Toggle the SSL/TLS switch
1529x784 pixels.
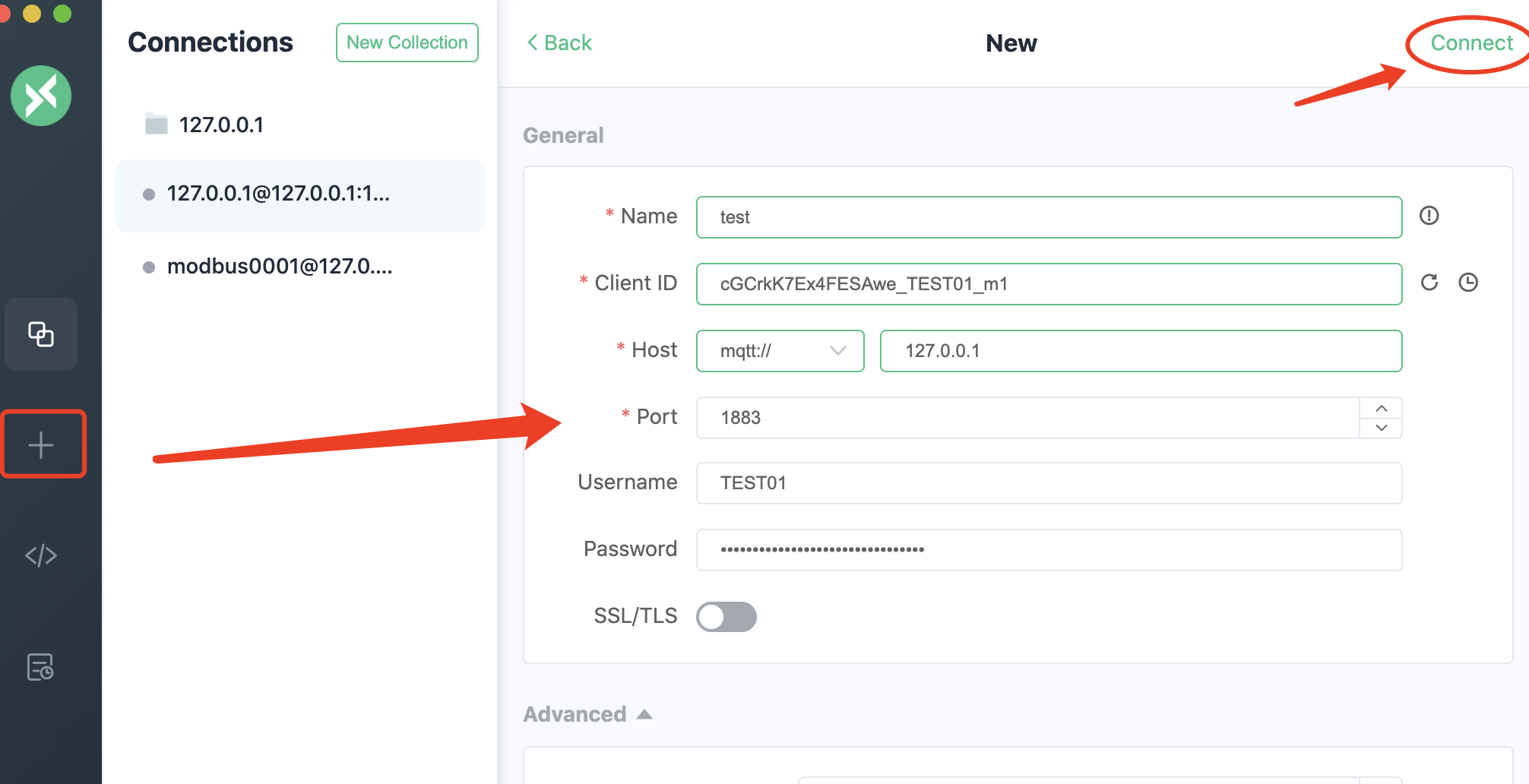[726, 616]
